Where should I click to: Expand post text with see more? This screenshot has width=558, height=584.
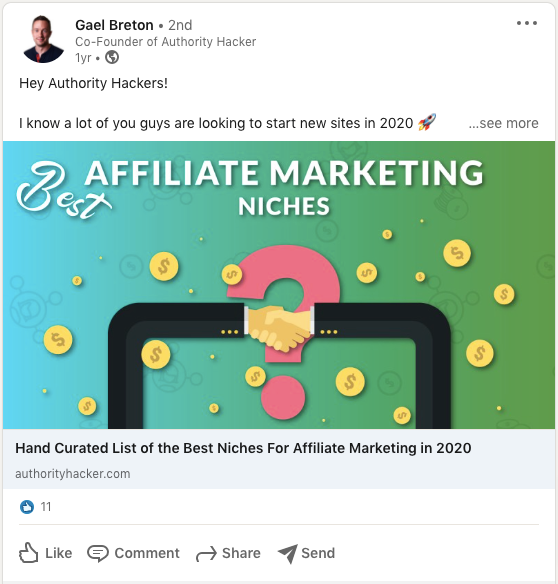pyautogui.click(x=503, y=123)
